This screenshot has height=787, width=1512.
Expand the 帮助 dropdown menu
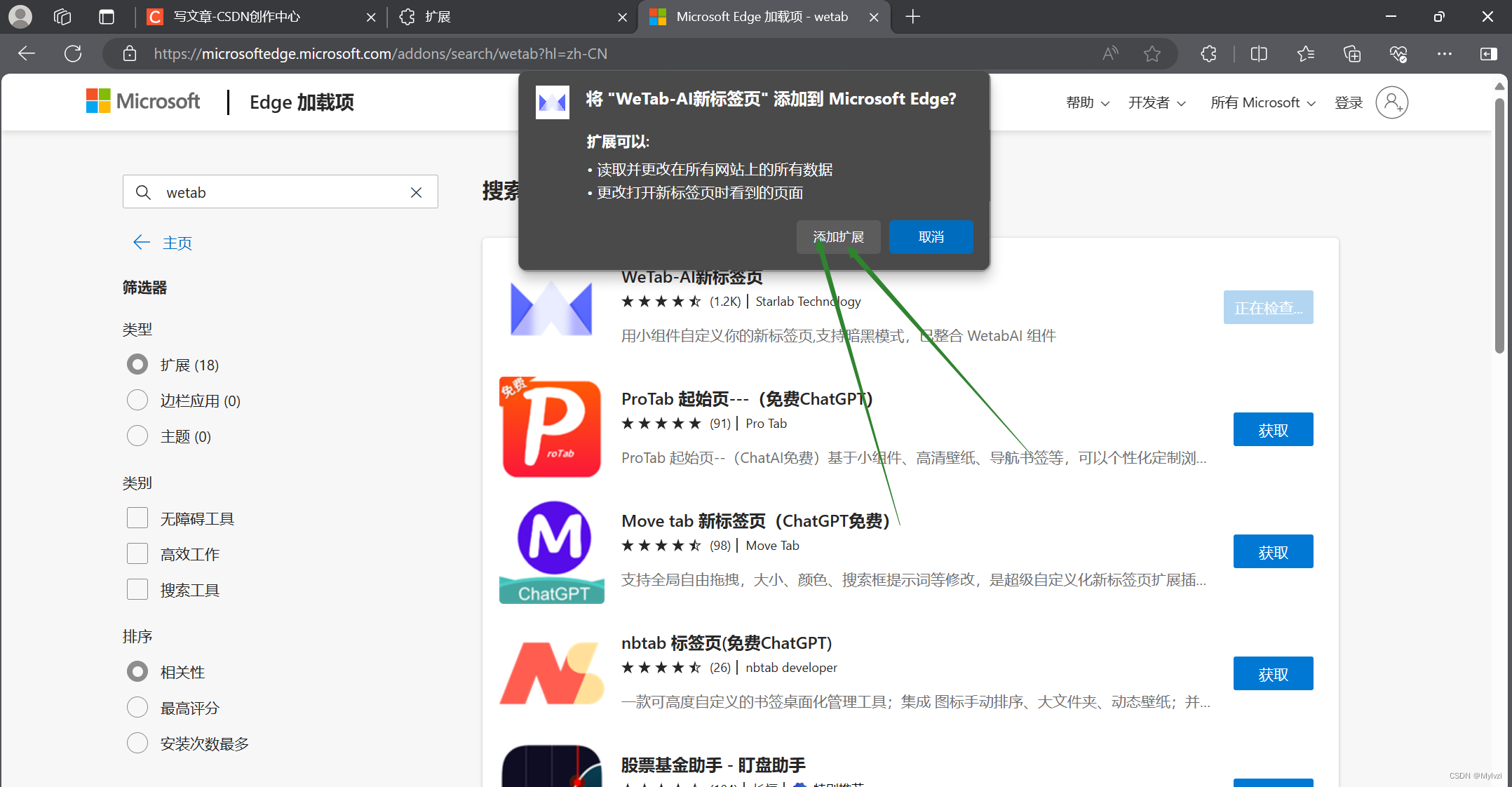tap(1087, 102)
